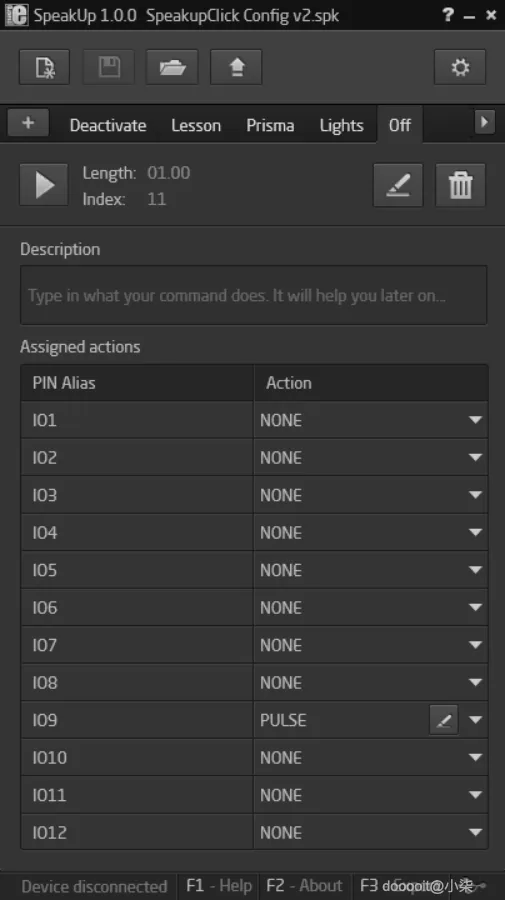The height and width of the screenshot is (900, 505).
Task: Click into the Description text field
Action: pos(254,295)
